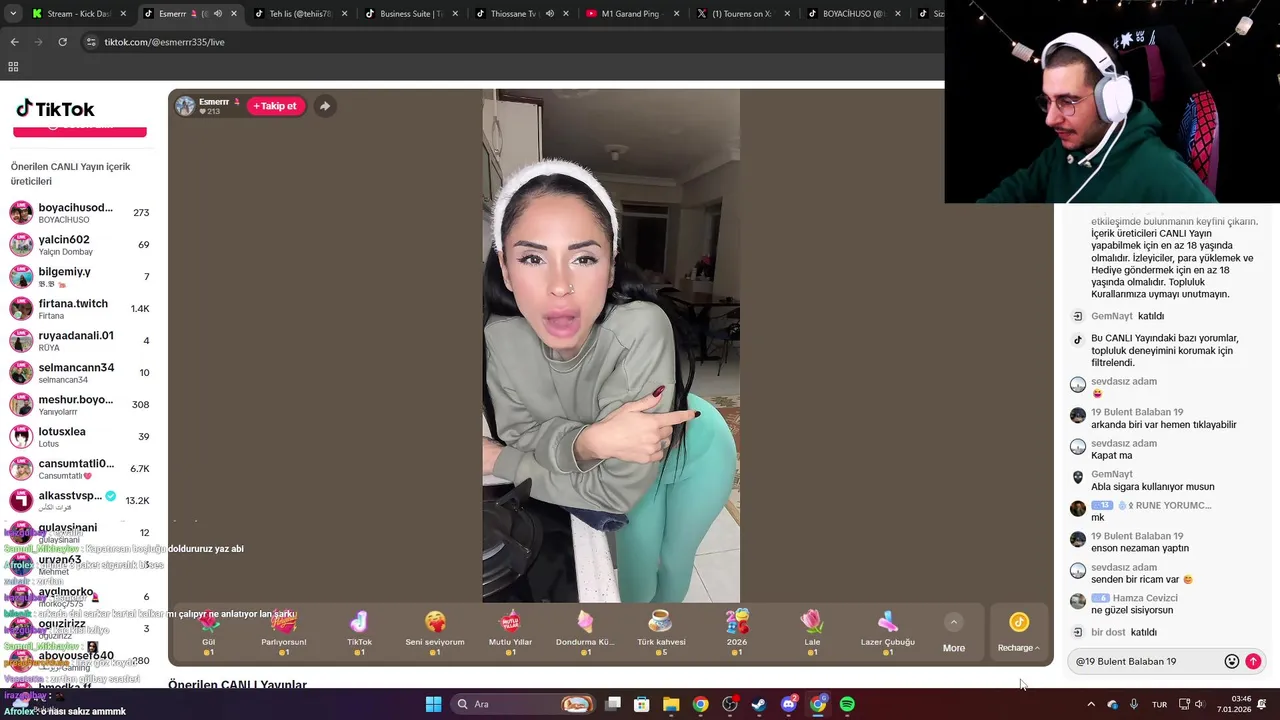The image size is (1280, 720).
Task: Open Spotify from taskbar
Action: pos(847,704)
